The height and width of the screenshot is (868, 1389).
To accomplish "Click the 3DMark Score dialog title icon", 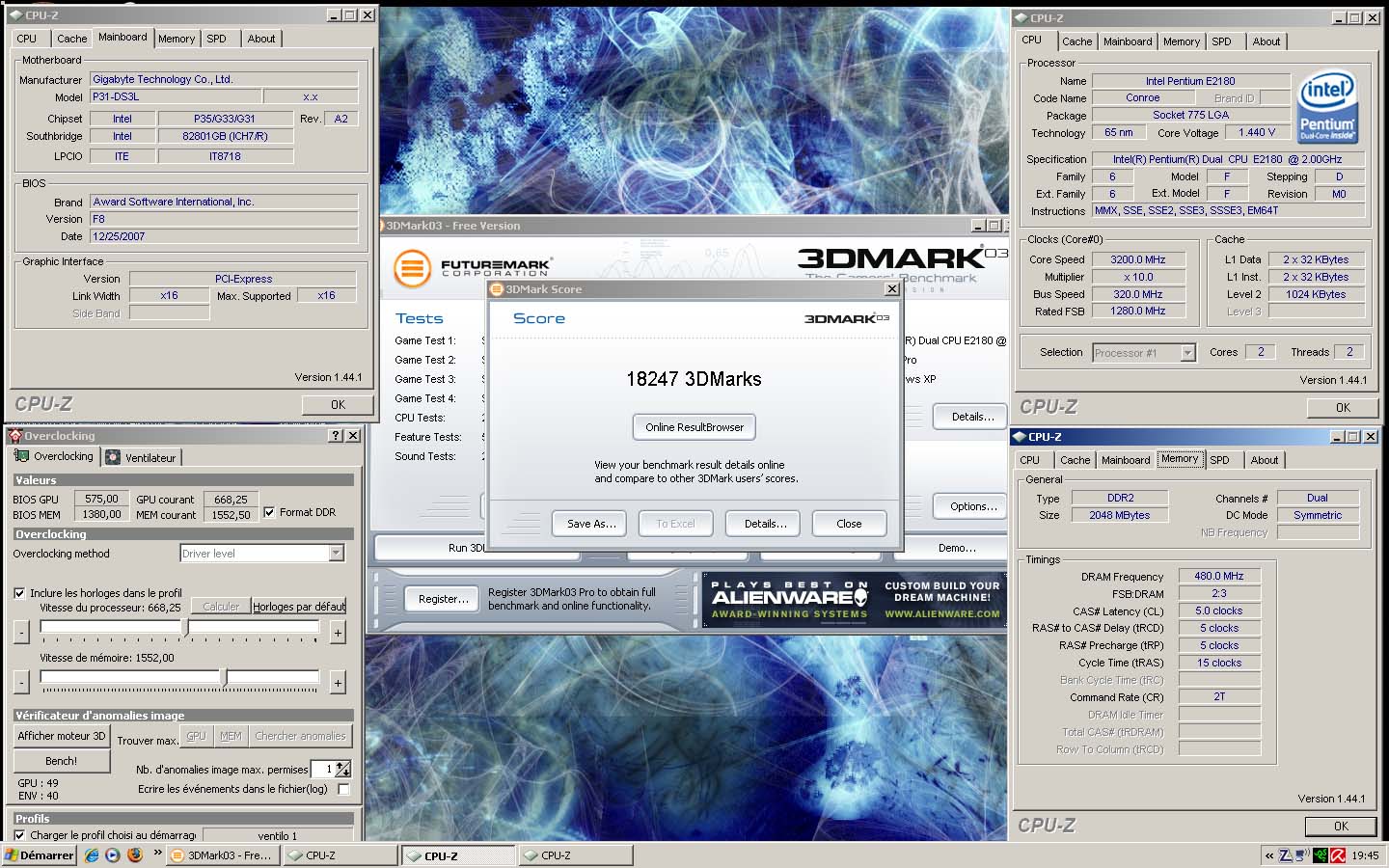I will pos(497,288).
